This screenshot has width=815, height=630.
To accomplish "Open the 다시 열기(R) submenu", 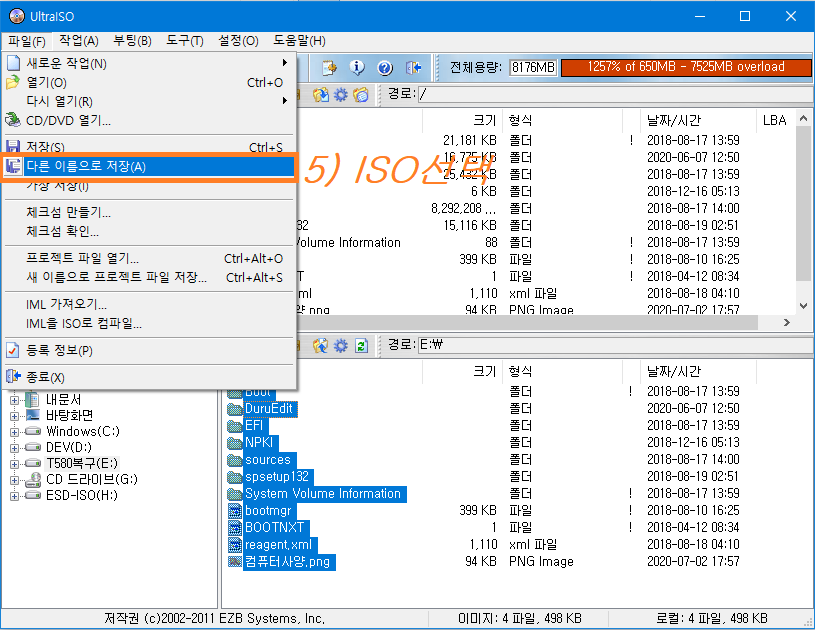I will click(x=149, y=101).
